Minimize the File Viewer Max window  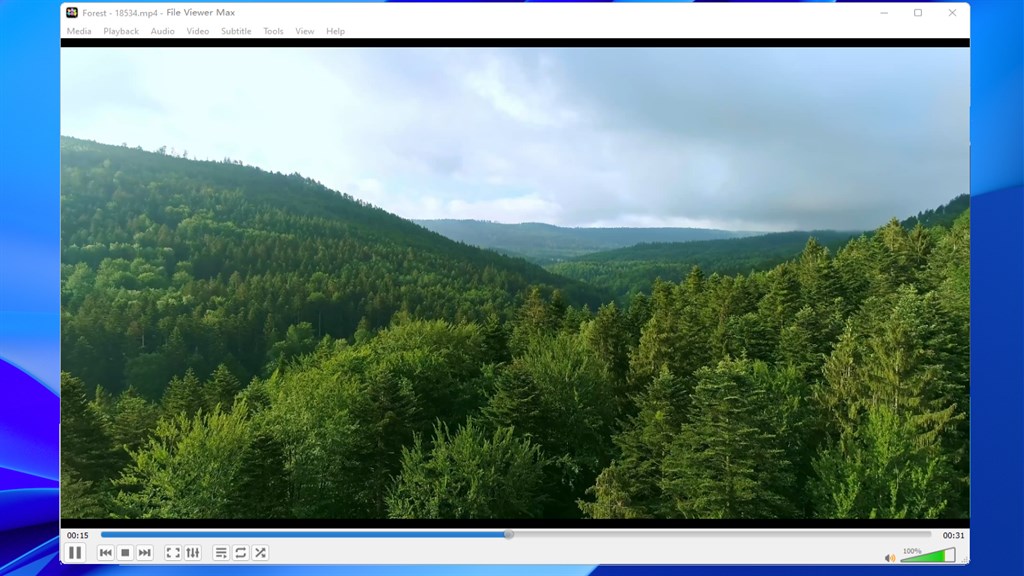click(x=884, y=12)
